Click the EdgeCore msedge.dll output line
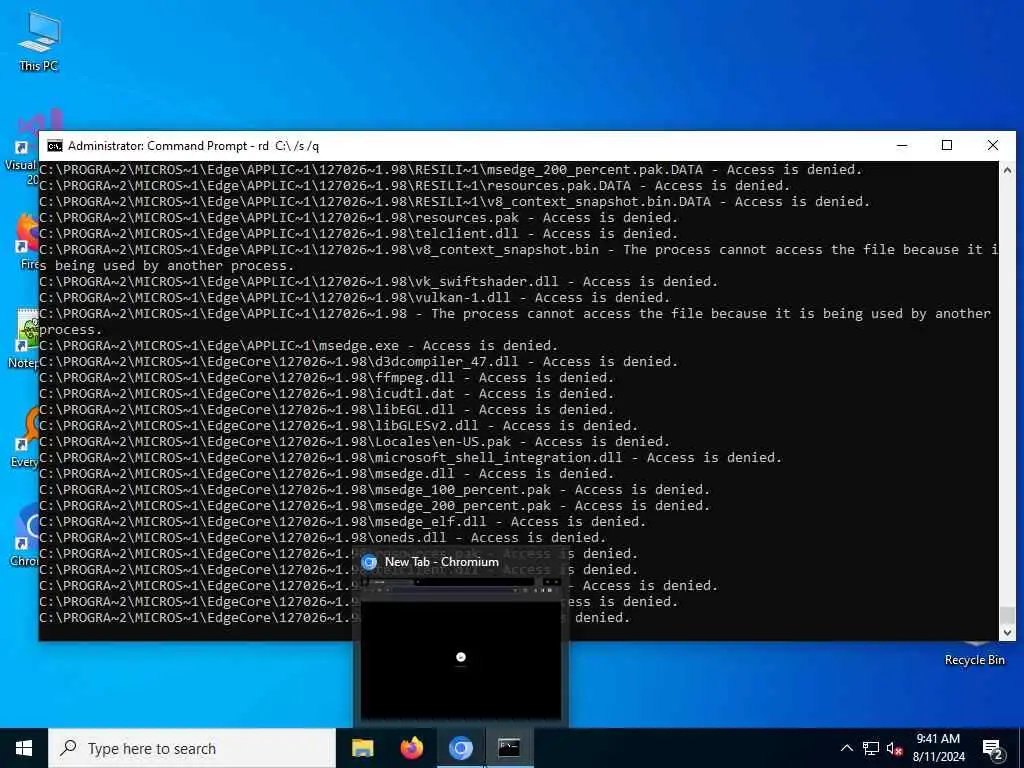Viewport: 1024px width, 768px height. [x=327, y=473]
